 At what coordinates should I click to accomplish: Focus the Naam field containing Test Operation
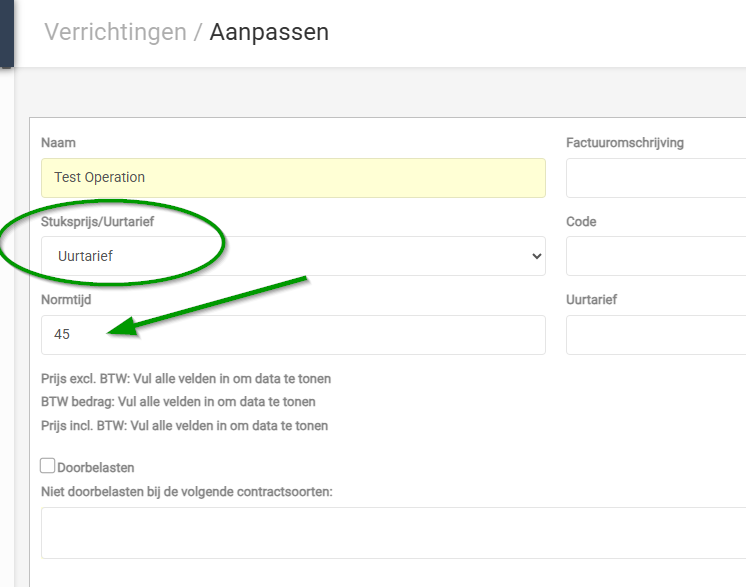(293, 178)
